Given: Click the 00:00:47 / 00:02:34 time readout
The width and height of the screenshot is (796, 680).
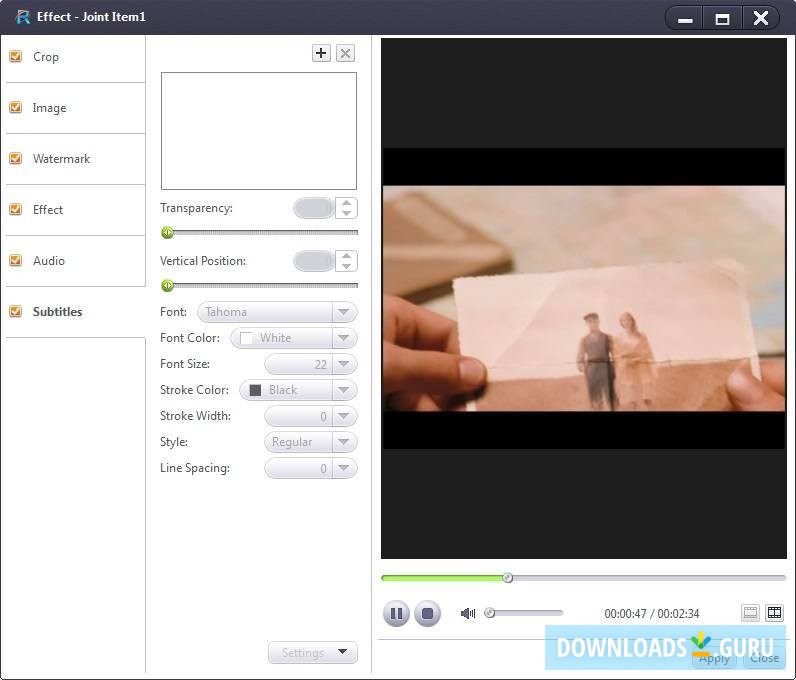Looking at the screenshot, I should click(x=652, y=613).
